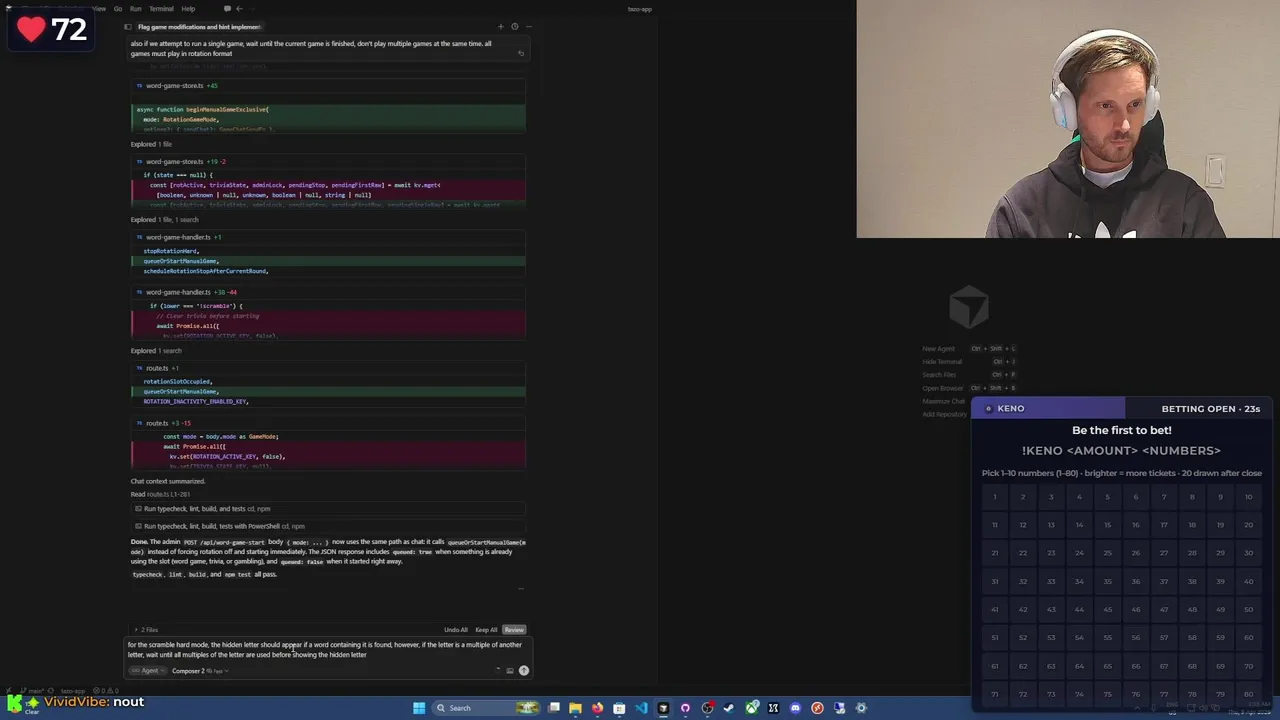Image resolution: width=1280 pixels, height=720 pixels.
Task: Open GitHub Desktop from the taskbar
Action: click(685, 708)
